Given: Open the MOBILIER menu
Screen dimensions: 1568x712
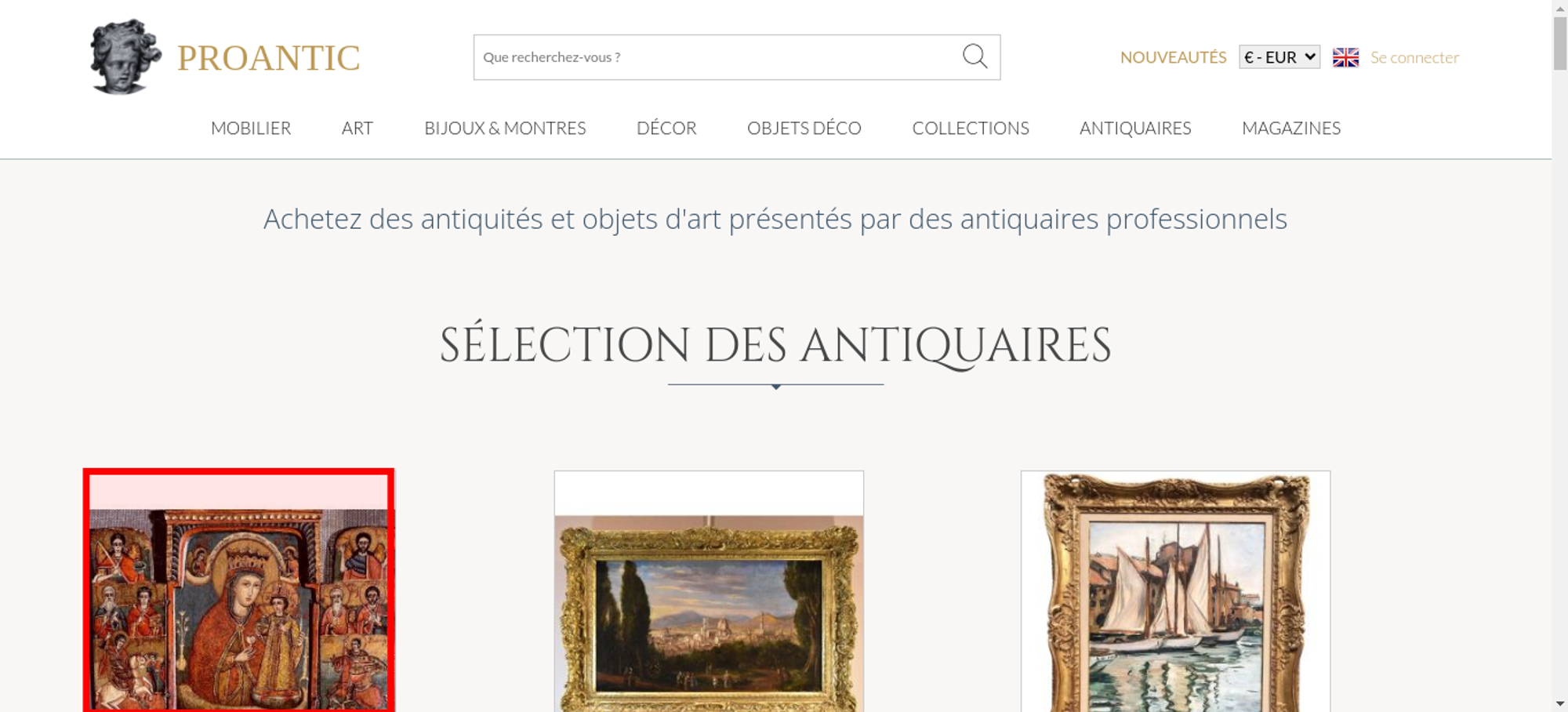Looking at the screenshot, I should pyautogui.click(x=251, y=128).
